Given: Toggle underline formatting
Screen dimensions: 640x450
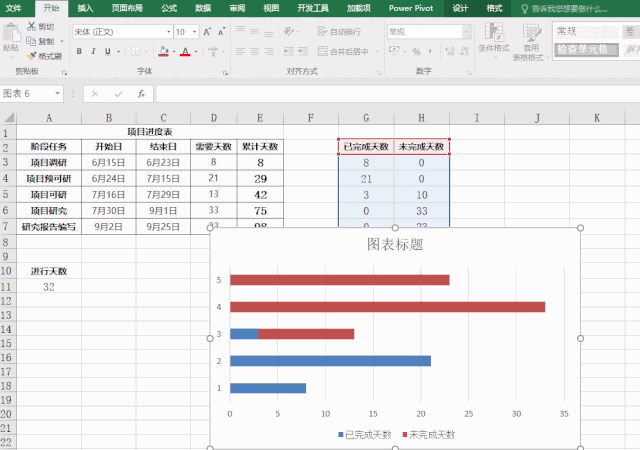Looking at the screenshot, I should 108,51.
